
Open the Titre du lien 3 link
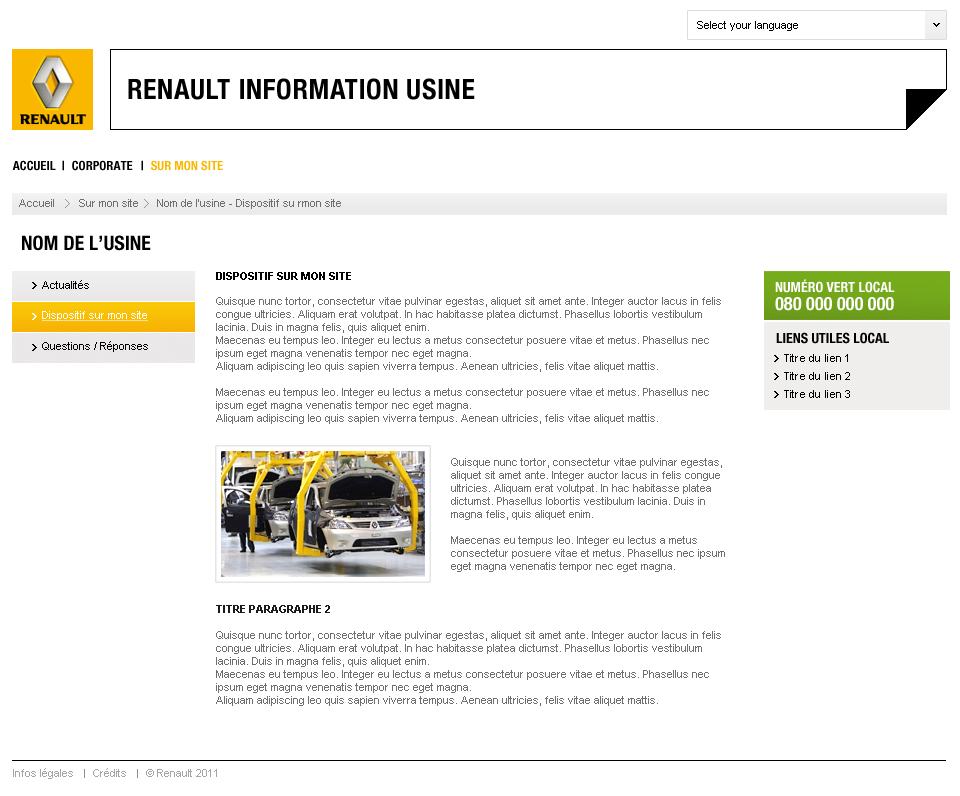point(817,394)
